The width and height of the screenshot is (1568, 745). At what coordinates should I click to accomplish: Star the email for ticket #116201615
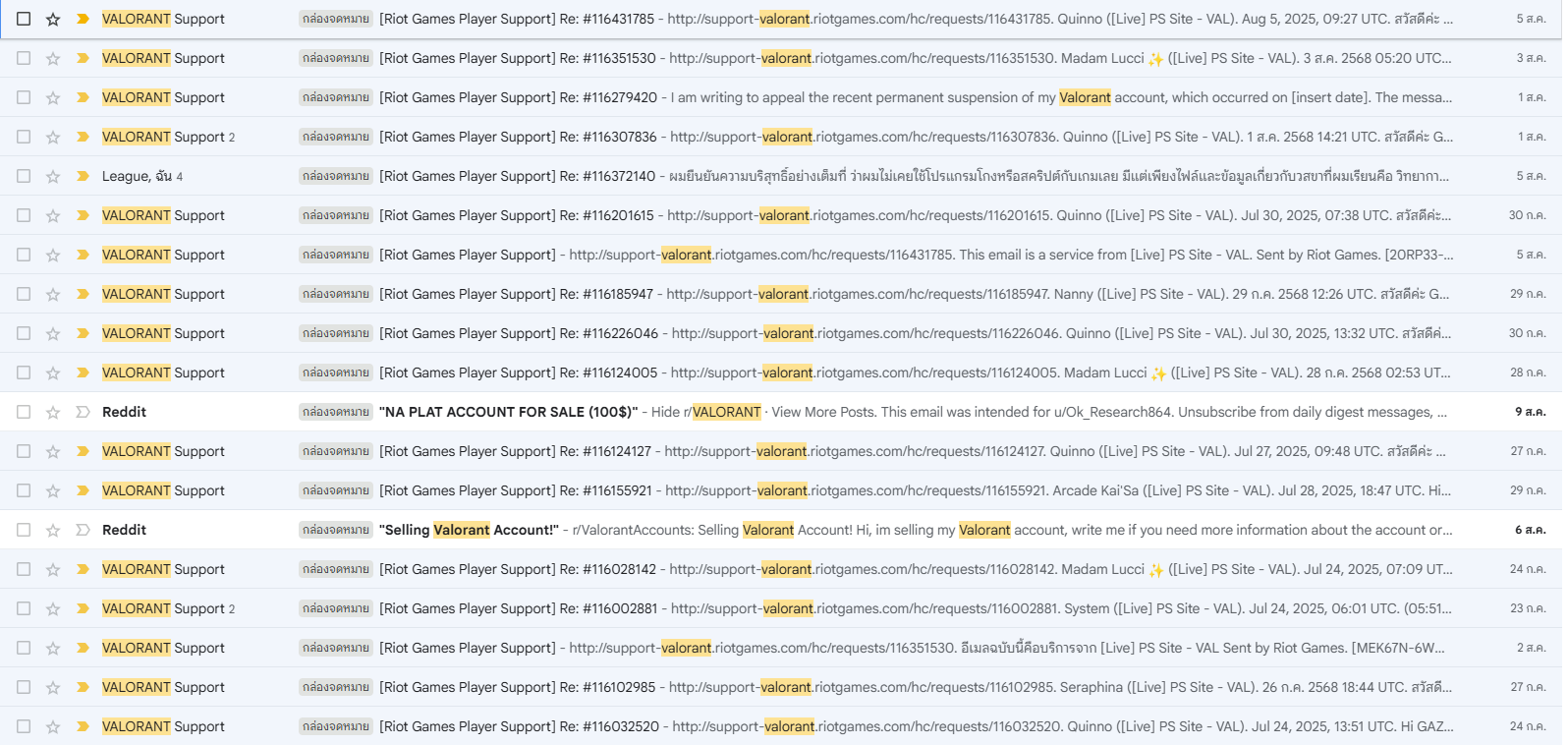click(53, 215)
